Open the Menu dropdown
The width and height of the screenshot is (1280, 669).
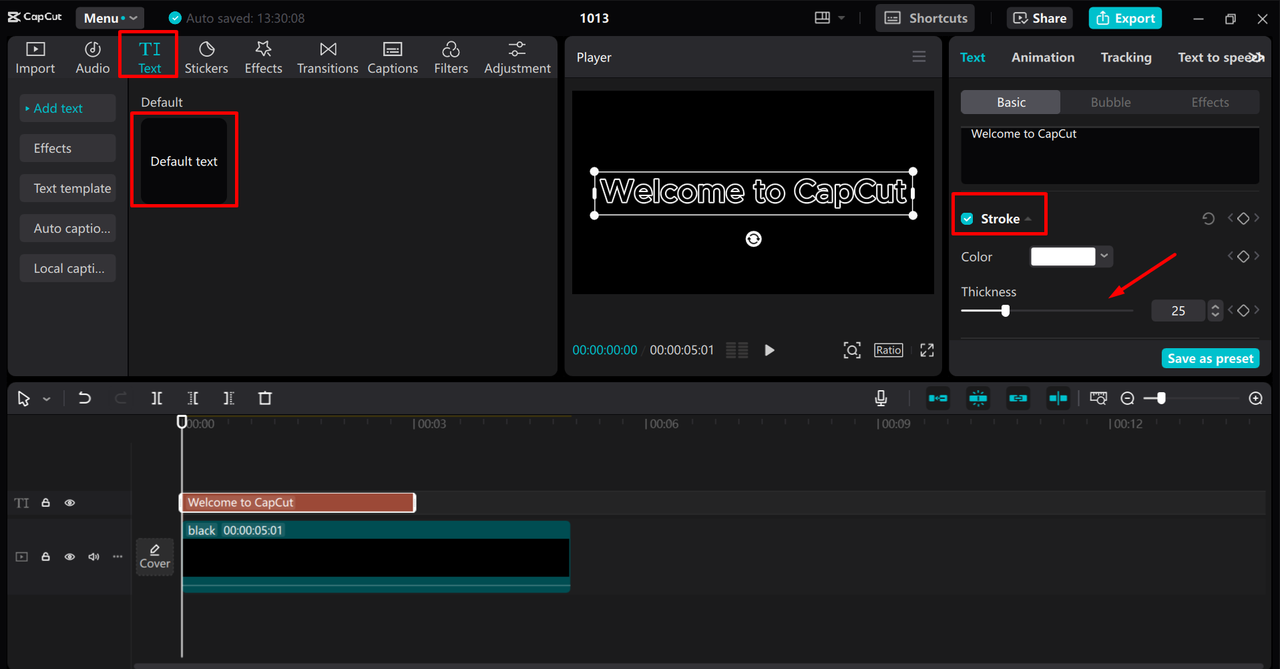tap(110, 18)
